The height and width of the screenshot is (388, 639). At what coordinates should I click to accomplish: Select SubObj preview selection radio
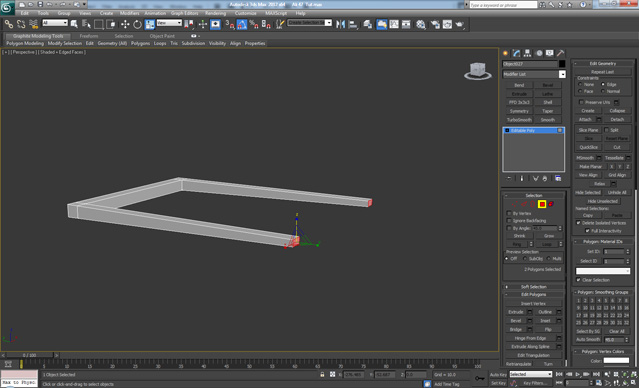[525, 259]
